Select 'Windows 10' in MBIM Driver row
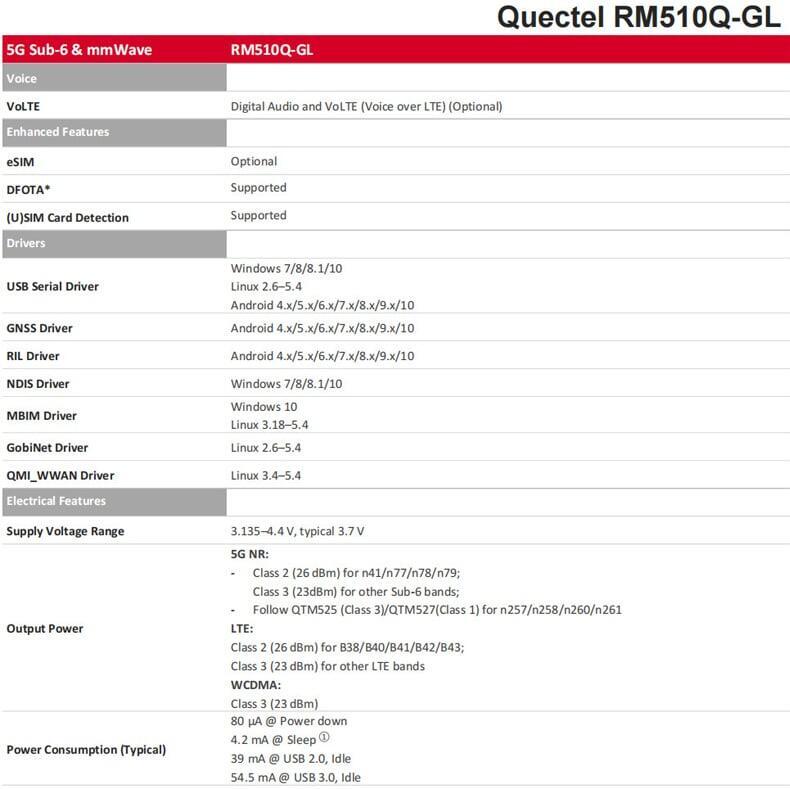 [x=264, y=407]
